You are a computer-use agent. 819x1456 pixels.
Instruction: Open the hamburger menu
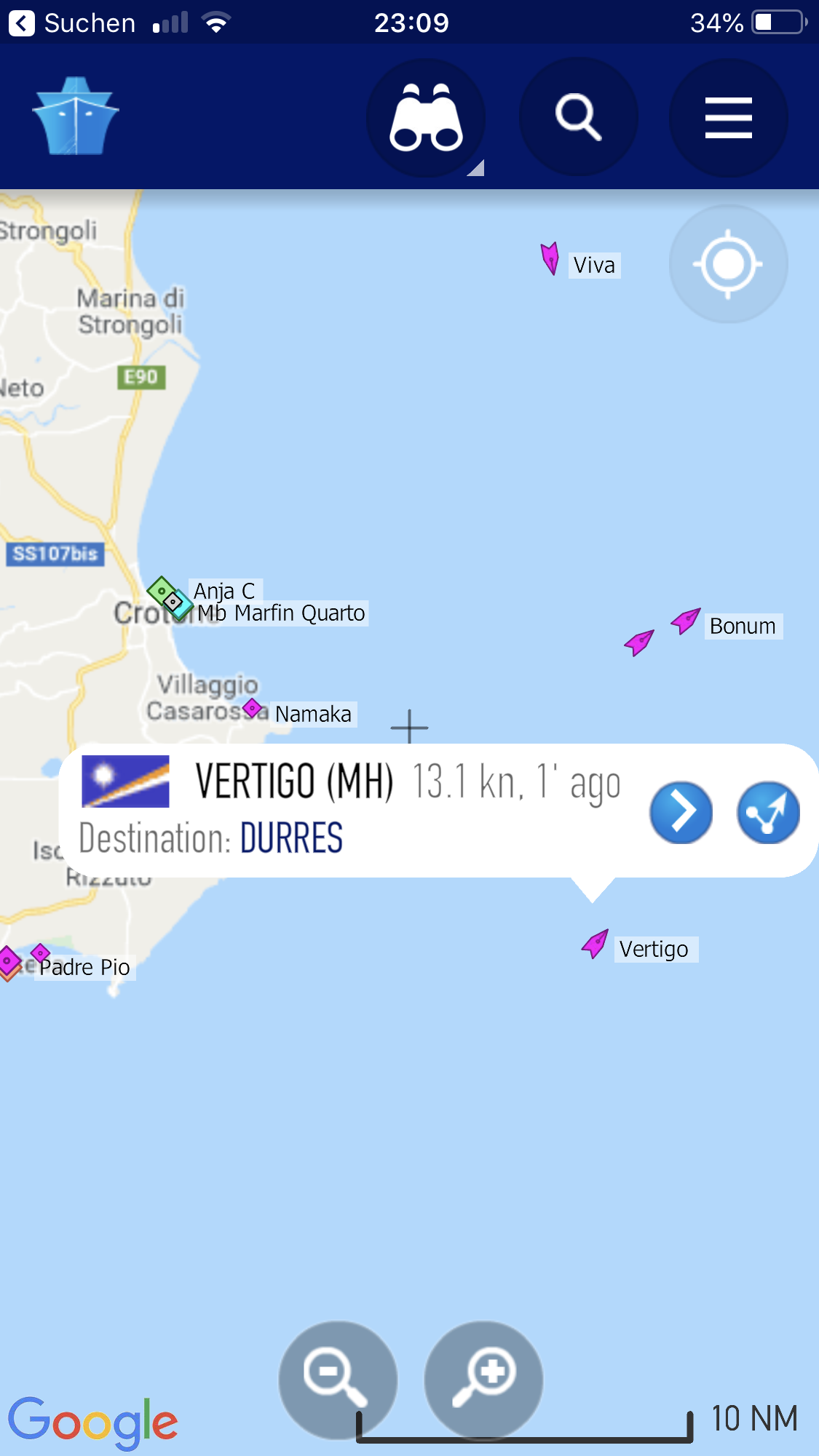pos(729,117)
